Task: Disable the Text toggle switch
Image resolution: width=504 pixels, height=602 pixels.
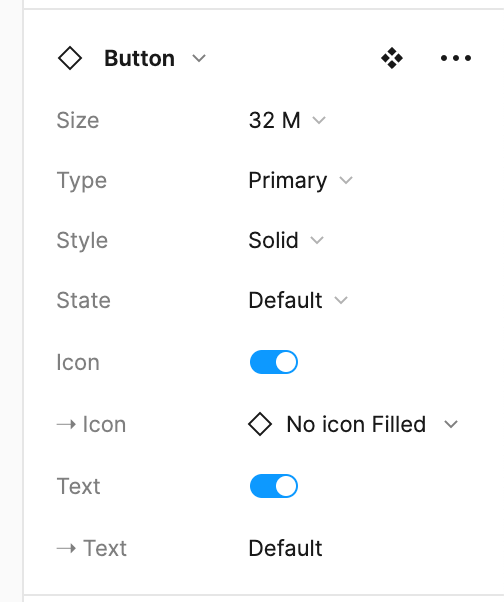Action: pos(274,486)
